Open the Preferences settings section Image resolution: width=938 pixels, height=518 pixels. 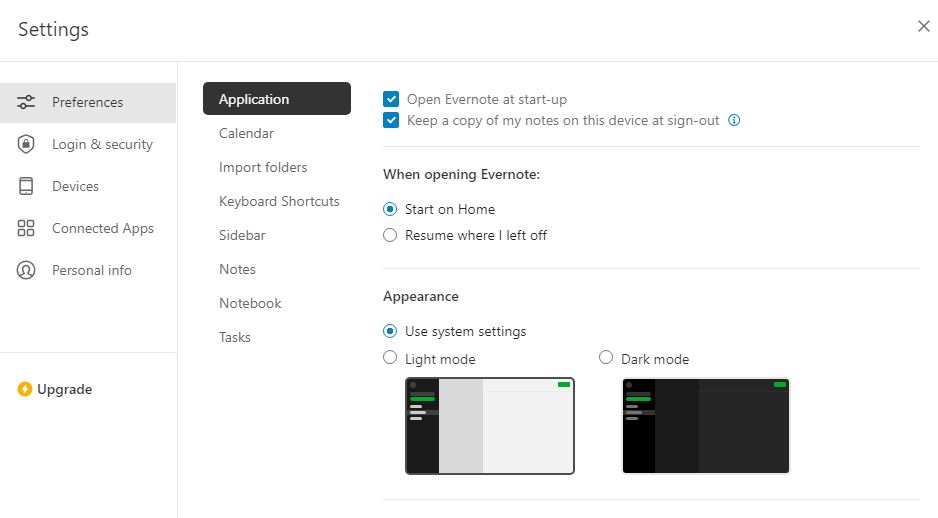tap(88, 103)
